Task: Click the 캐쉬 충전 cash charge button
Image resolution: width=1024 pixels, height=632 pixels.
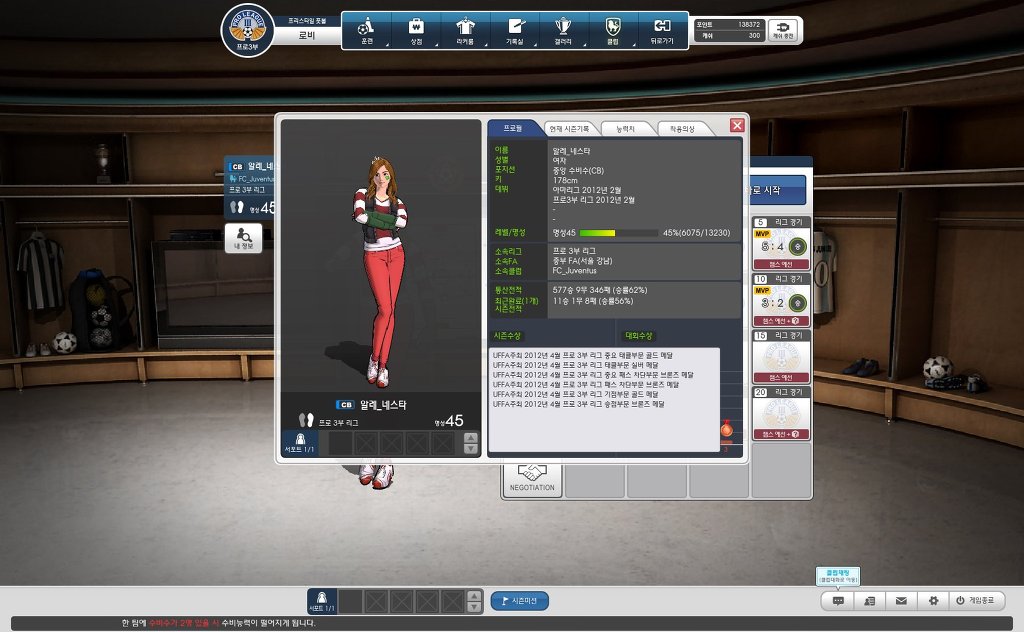Action: tap(785, 30)
